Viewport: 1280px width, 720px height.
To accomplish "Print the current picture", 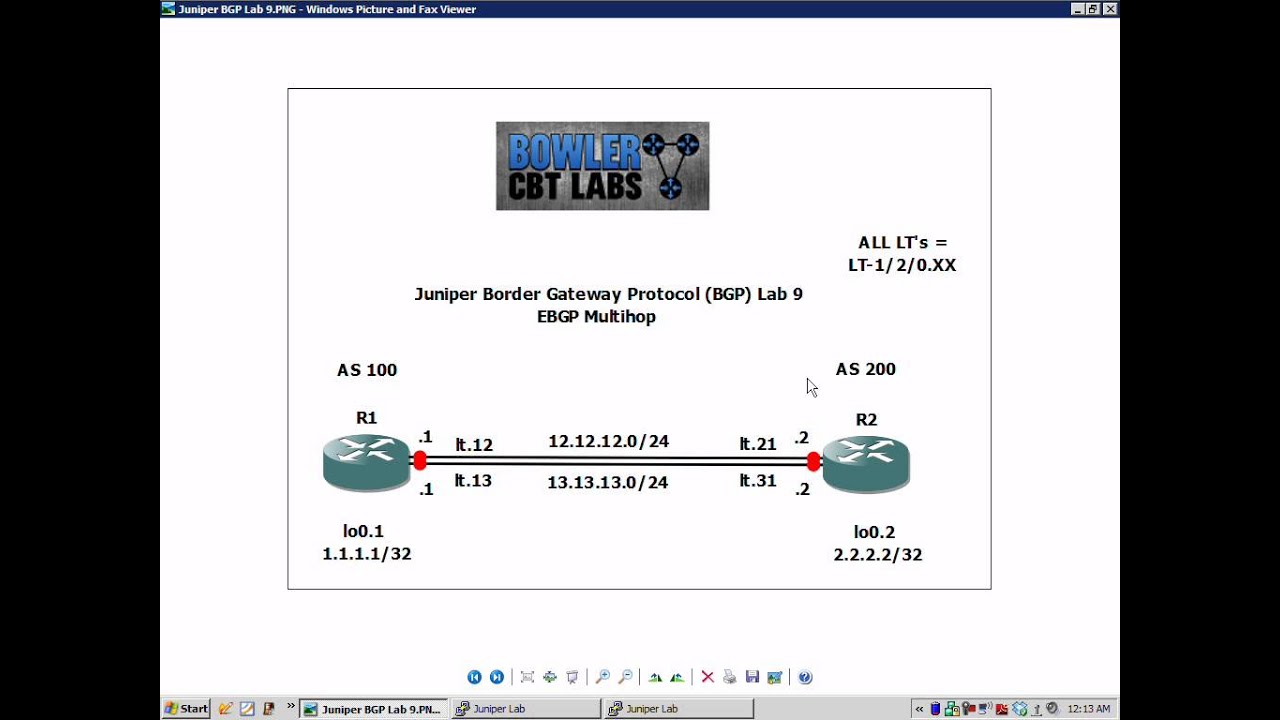I will pyautogui.click(x=729, y=677).
